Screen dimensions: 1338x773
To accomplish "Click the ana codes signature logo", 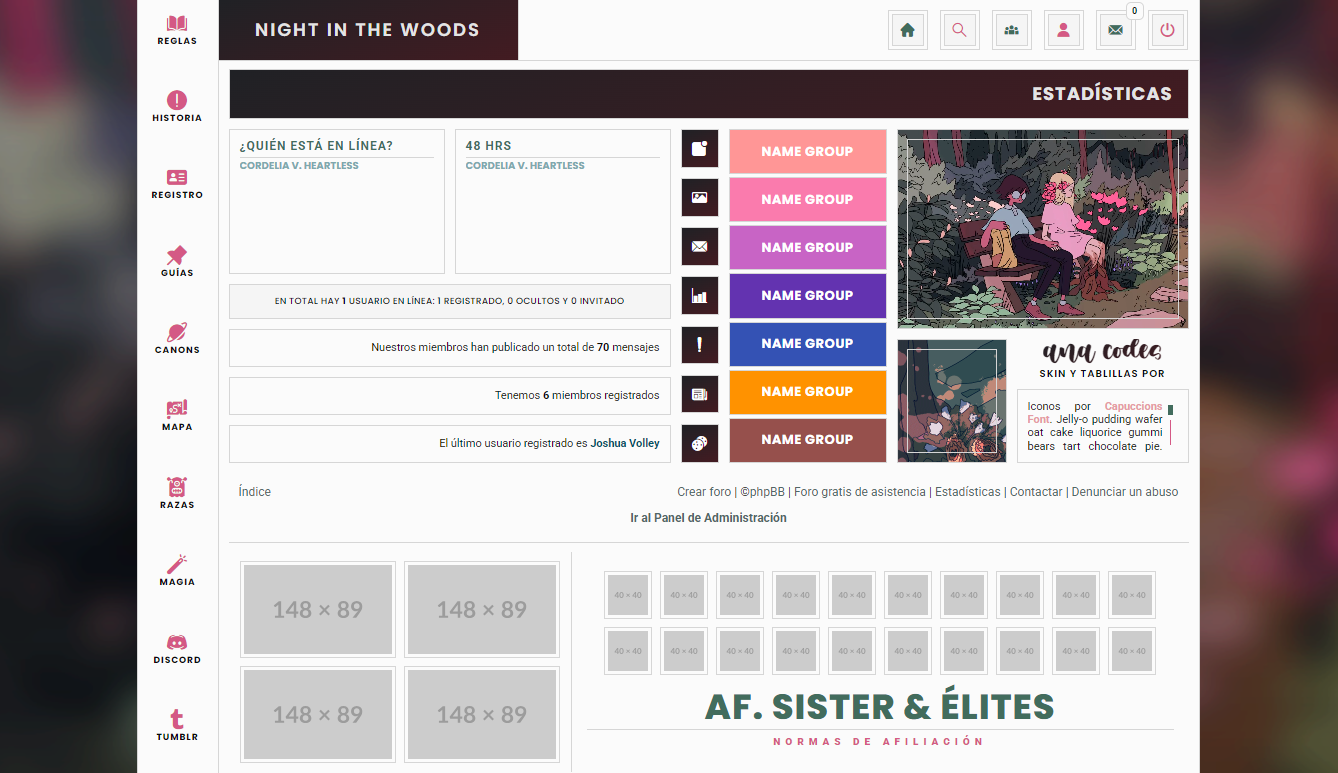I will (x=1102, y=352).
